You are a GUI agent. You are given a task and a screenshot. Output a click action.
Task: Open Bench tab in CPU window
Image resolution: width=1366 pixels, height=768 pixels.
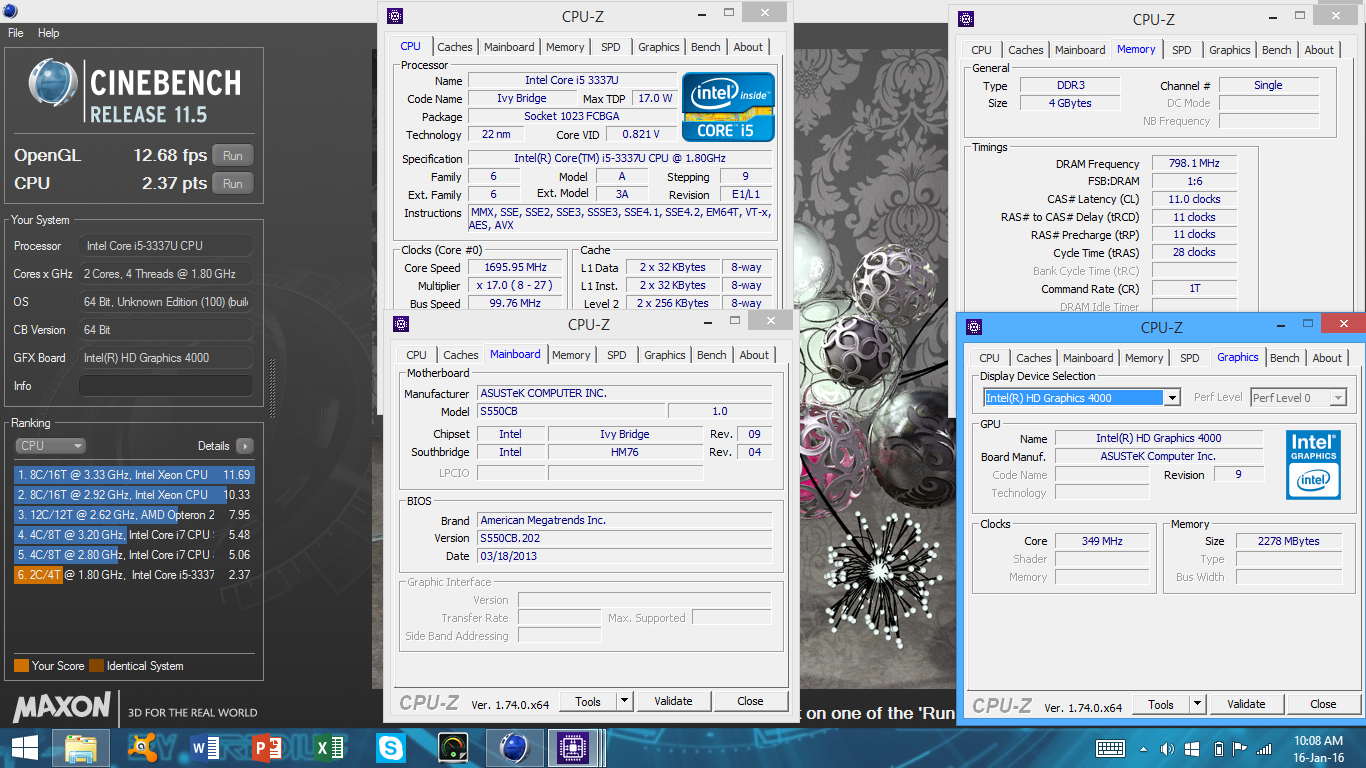[x=706, y=47]
